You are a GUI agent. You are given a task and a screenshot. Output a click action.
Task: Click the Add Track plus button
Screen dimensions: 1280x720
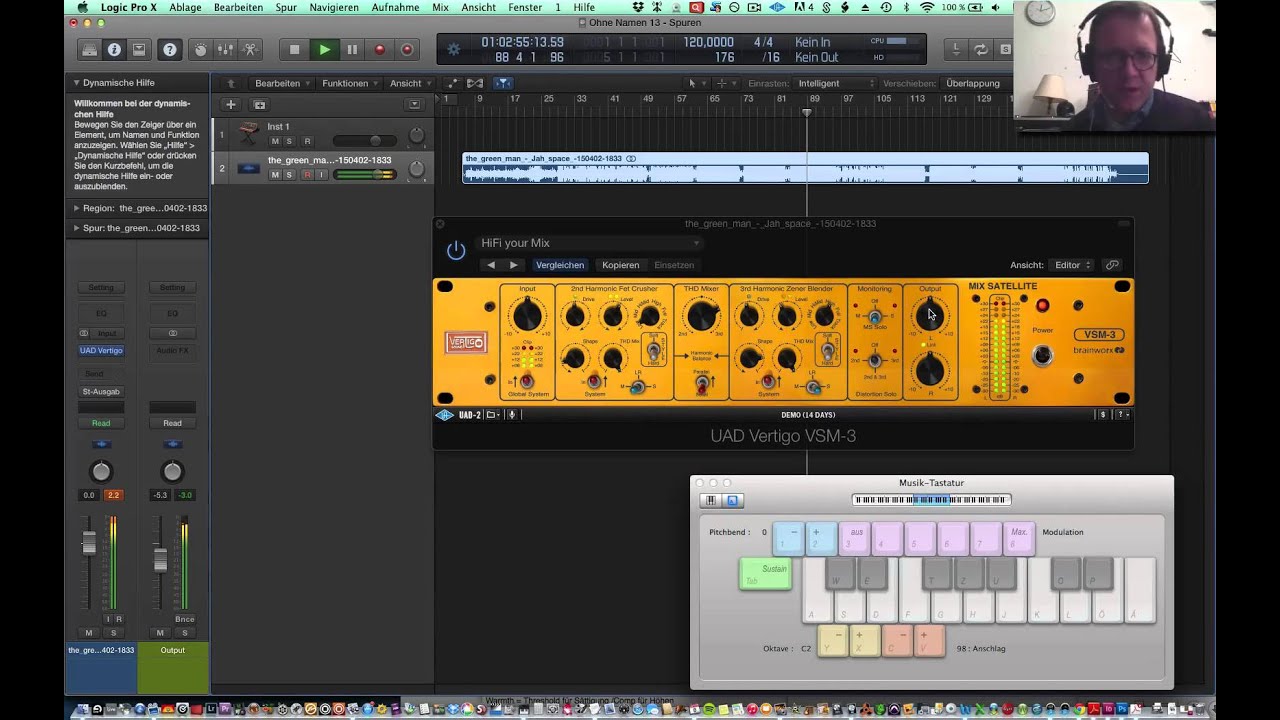click(231, 104)
